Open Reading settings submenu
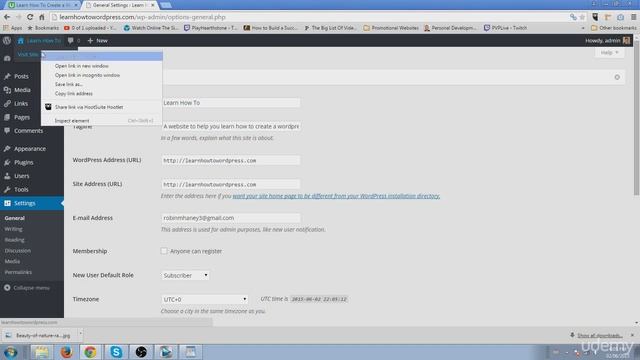This screenshot has height=360, width=640. (15, 240)
